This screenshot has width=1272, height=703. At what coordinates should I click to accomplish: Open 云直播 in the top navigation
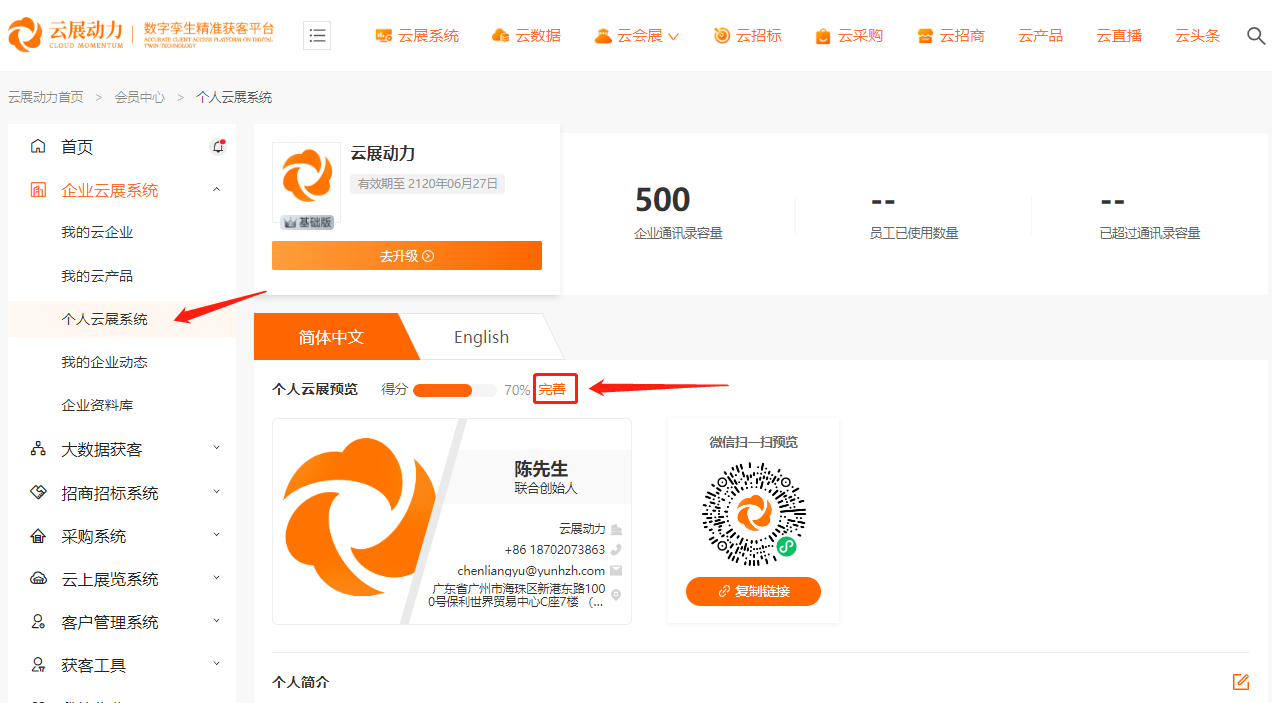pyautogui.click(x=1119, y=36)
